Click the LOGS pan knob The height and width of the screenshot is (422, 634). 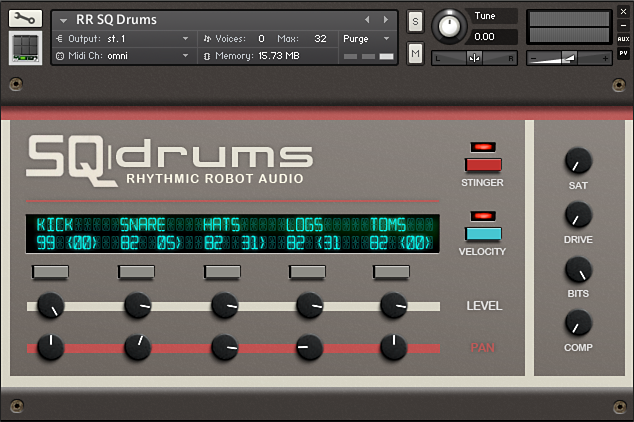tap(310, 347)
